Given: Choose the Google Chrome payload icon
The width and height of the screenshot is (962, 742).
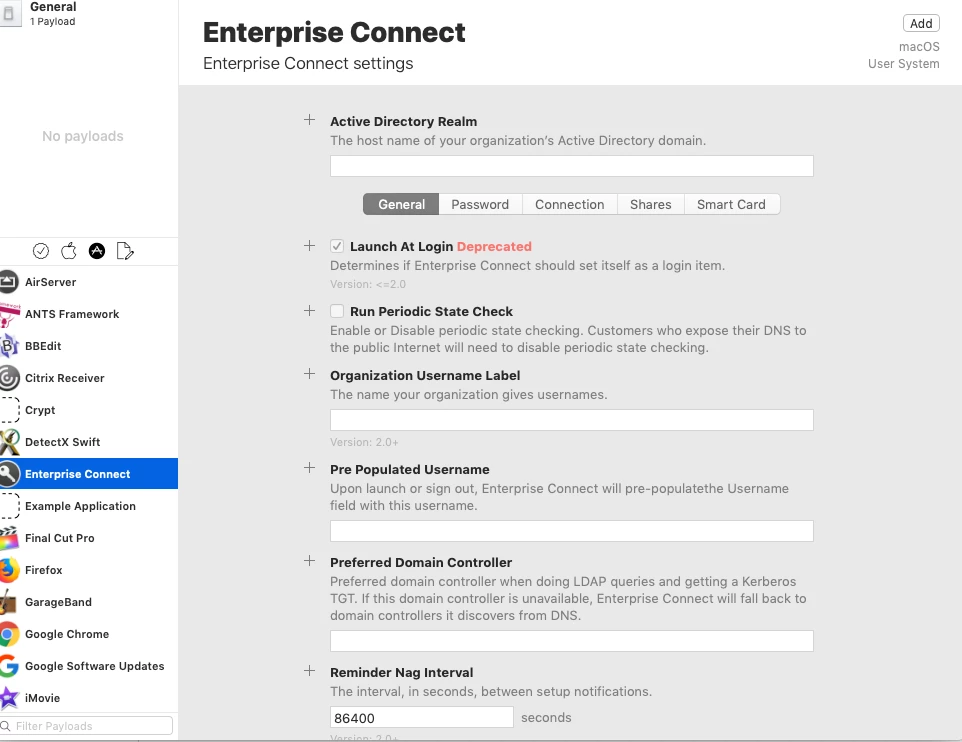Looking at the screenshot, I should [x=10, y=634].
